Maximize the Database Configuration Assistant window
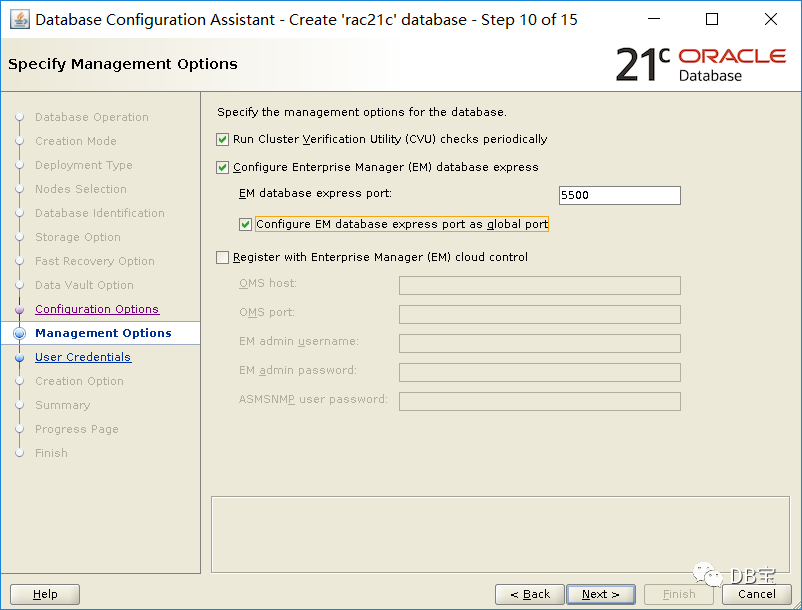802x610 pixels. (711, 19)
